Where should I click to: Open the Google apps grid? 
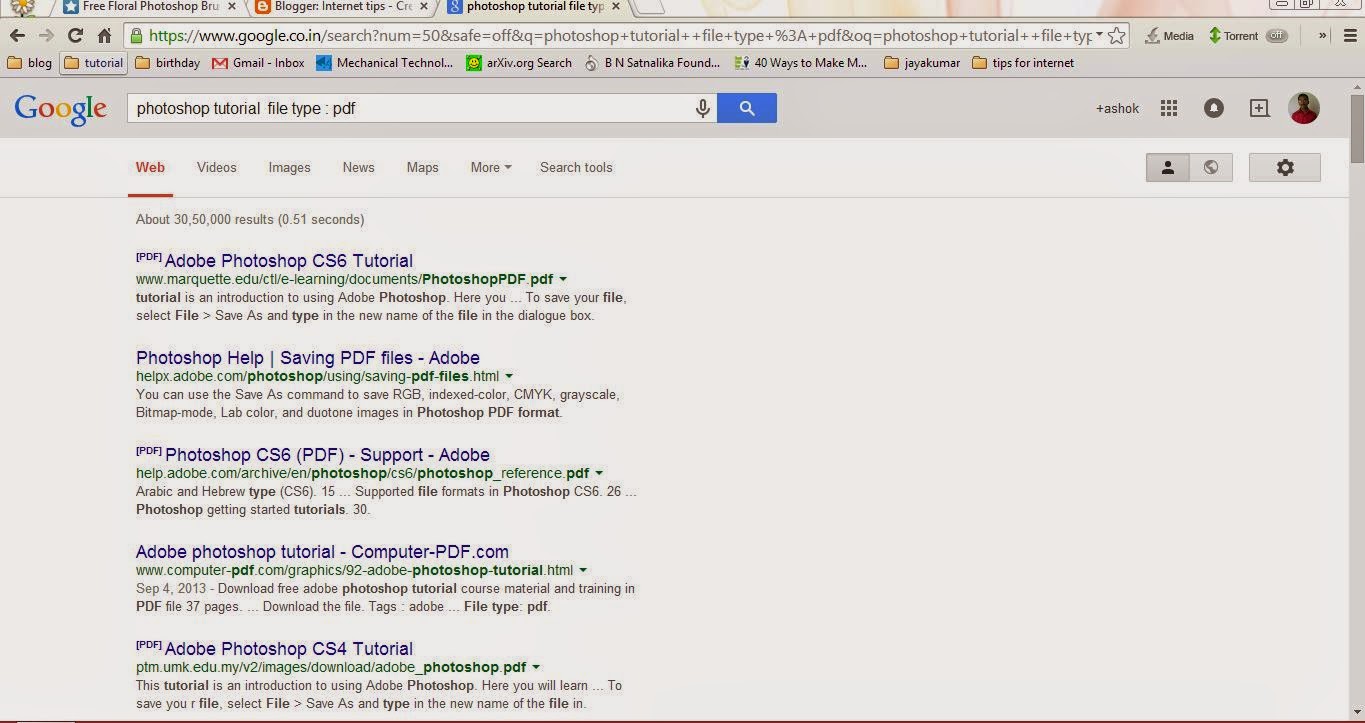coord(1168,108)
